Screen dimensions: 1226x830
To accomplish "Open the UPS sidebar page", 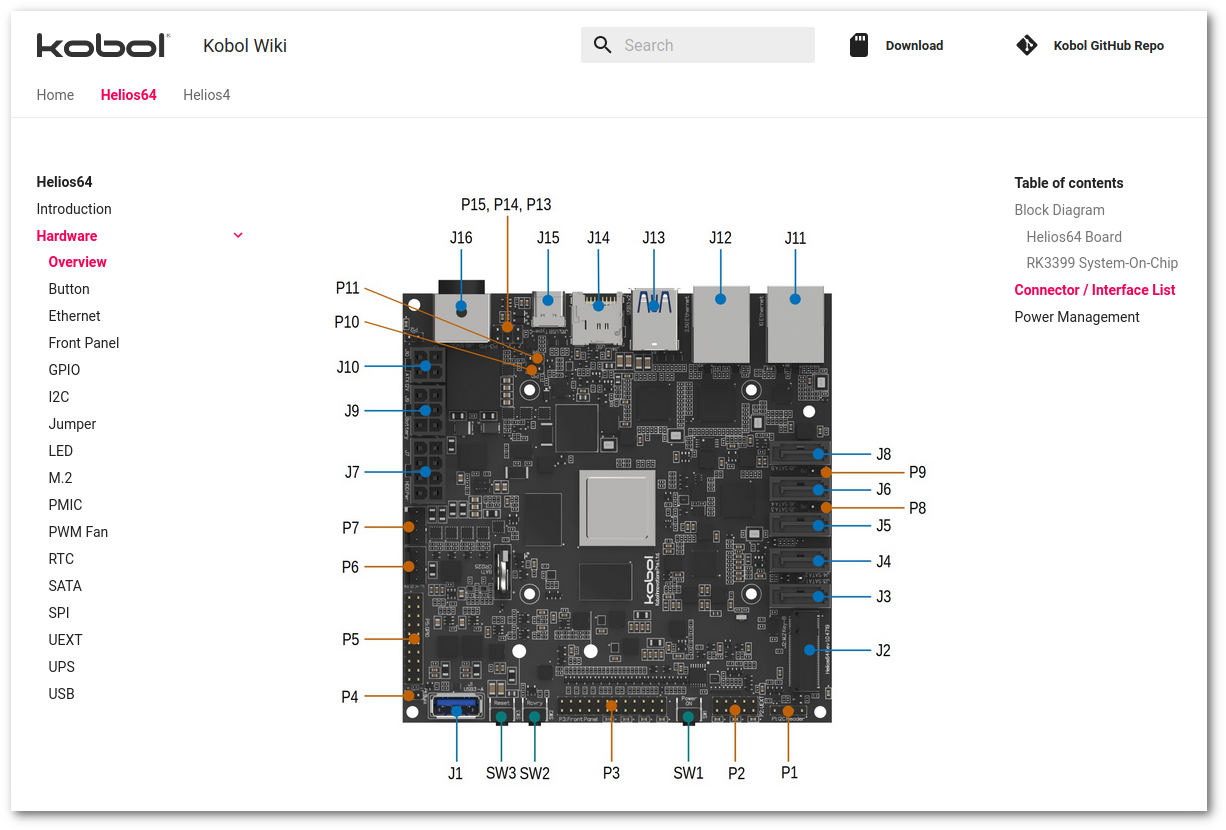I will pyautogui.click(x=62, y=667).
